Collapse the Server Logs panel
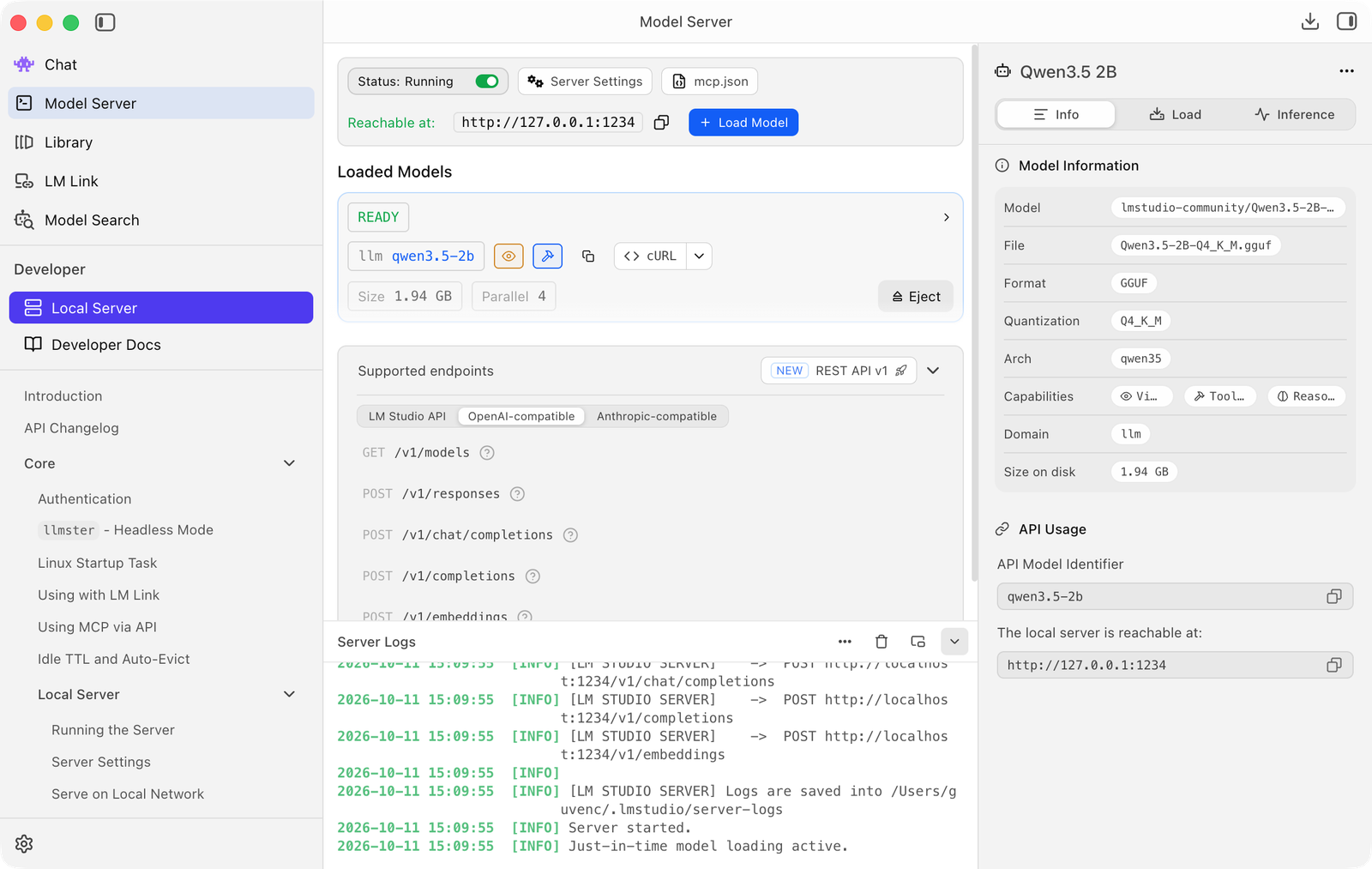This screenshot has width=1372, height=869. 954,642
